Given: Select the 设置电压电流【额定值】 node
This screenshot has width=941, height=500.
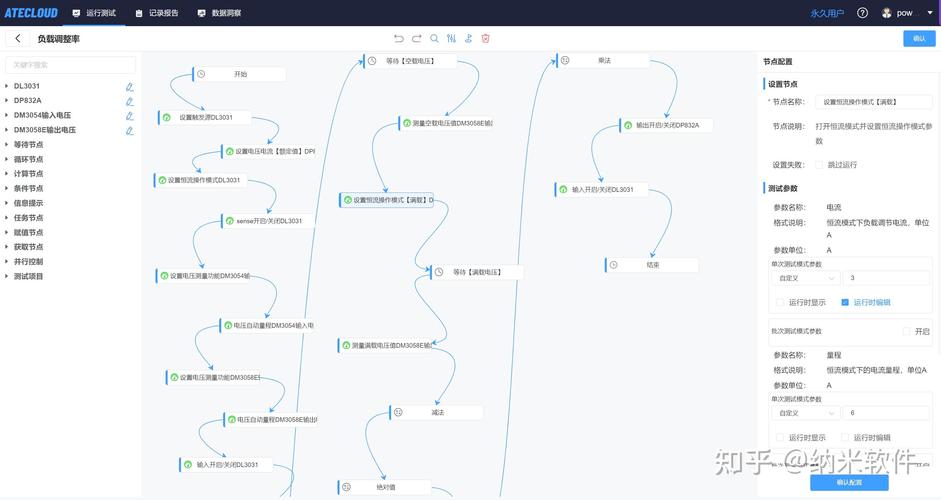Looking at the screenshot, I should [x=269, y=151].
